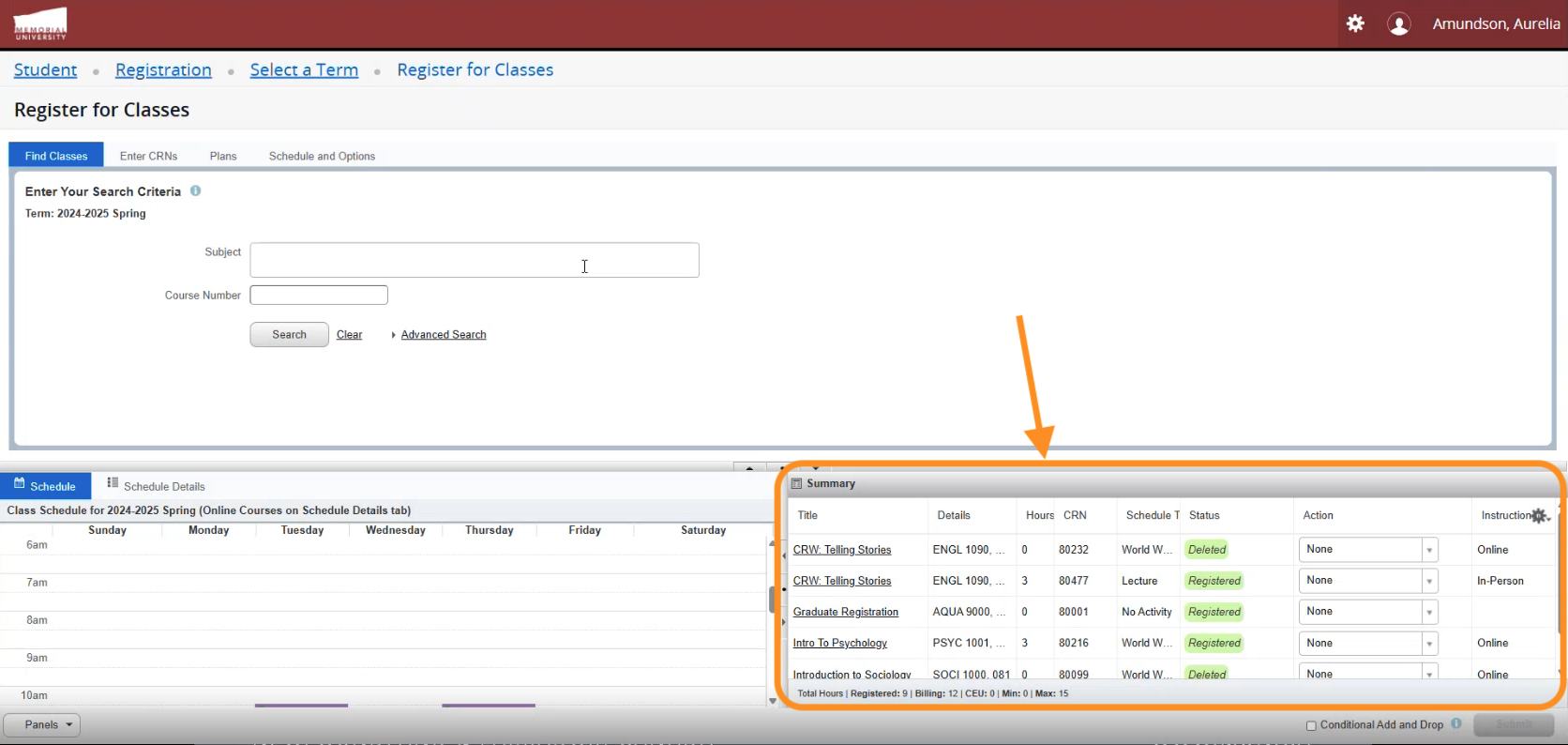
Task: Click the calendar icon on Schedule tab
Action: click(19, 483)
